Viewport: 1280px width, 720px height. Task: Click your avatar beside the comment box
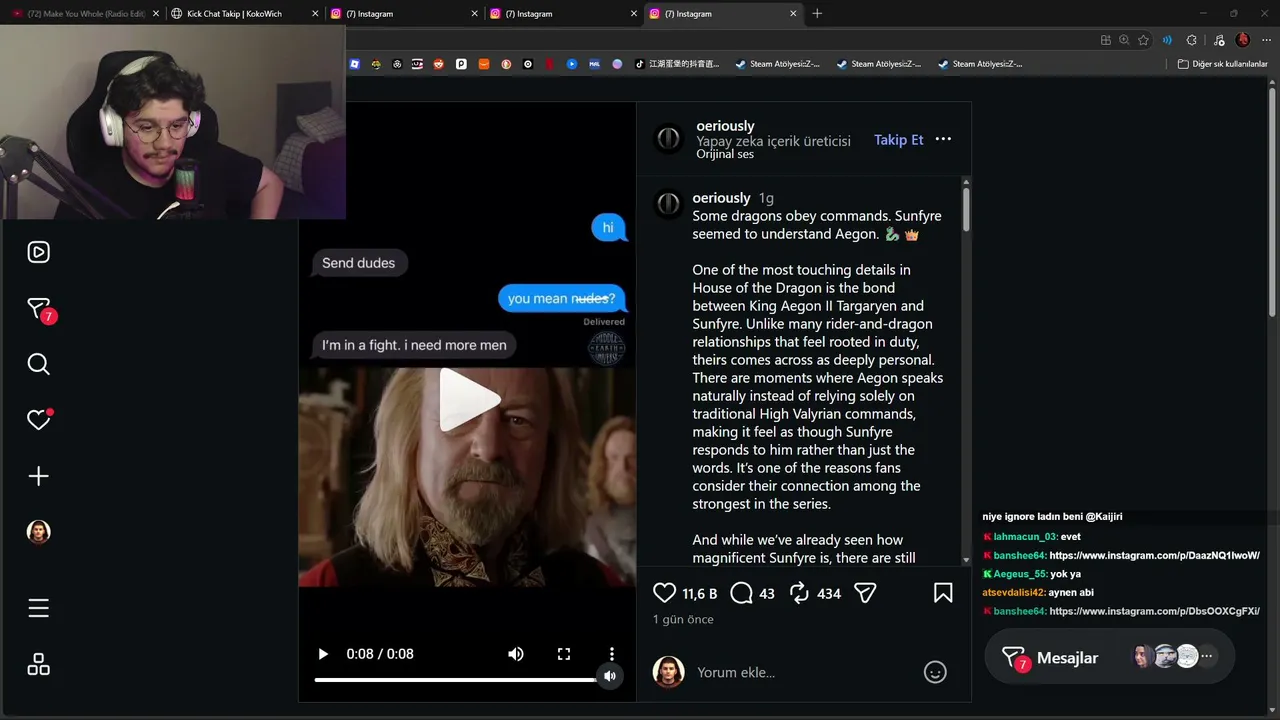click(x=668, y=672)
